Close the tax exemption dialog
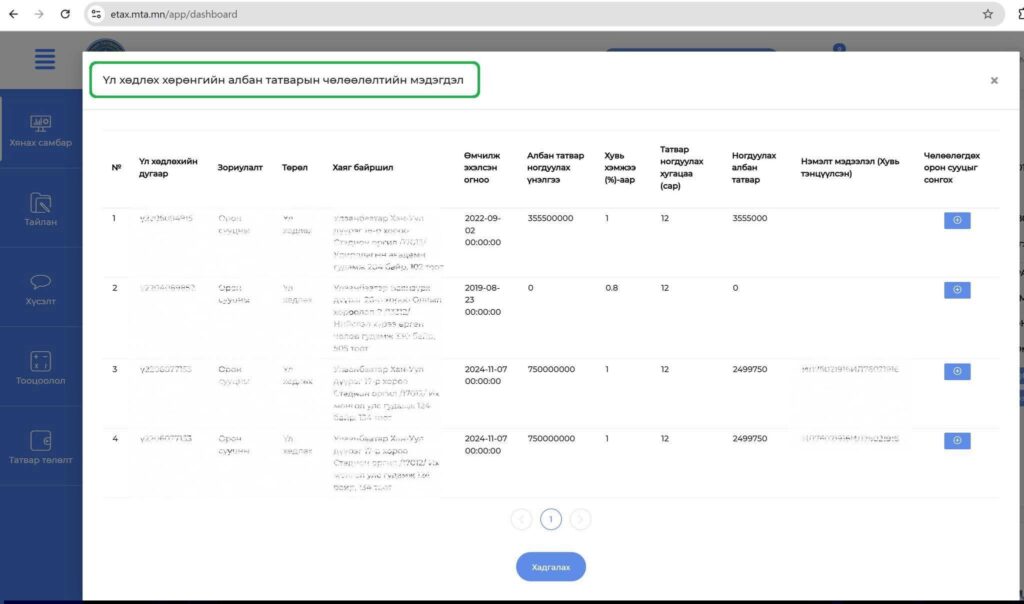 click(x=994, y=81)
